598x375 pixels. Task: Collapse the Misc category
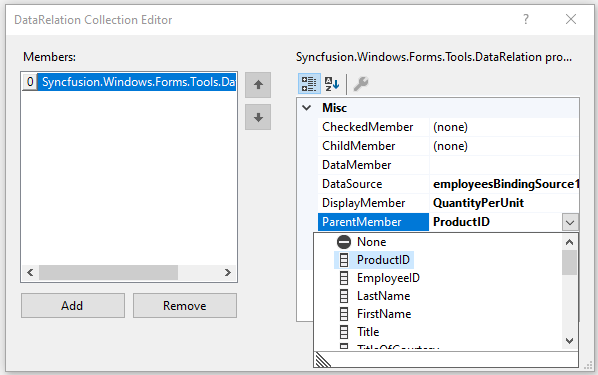click(307, 108)
